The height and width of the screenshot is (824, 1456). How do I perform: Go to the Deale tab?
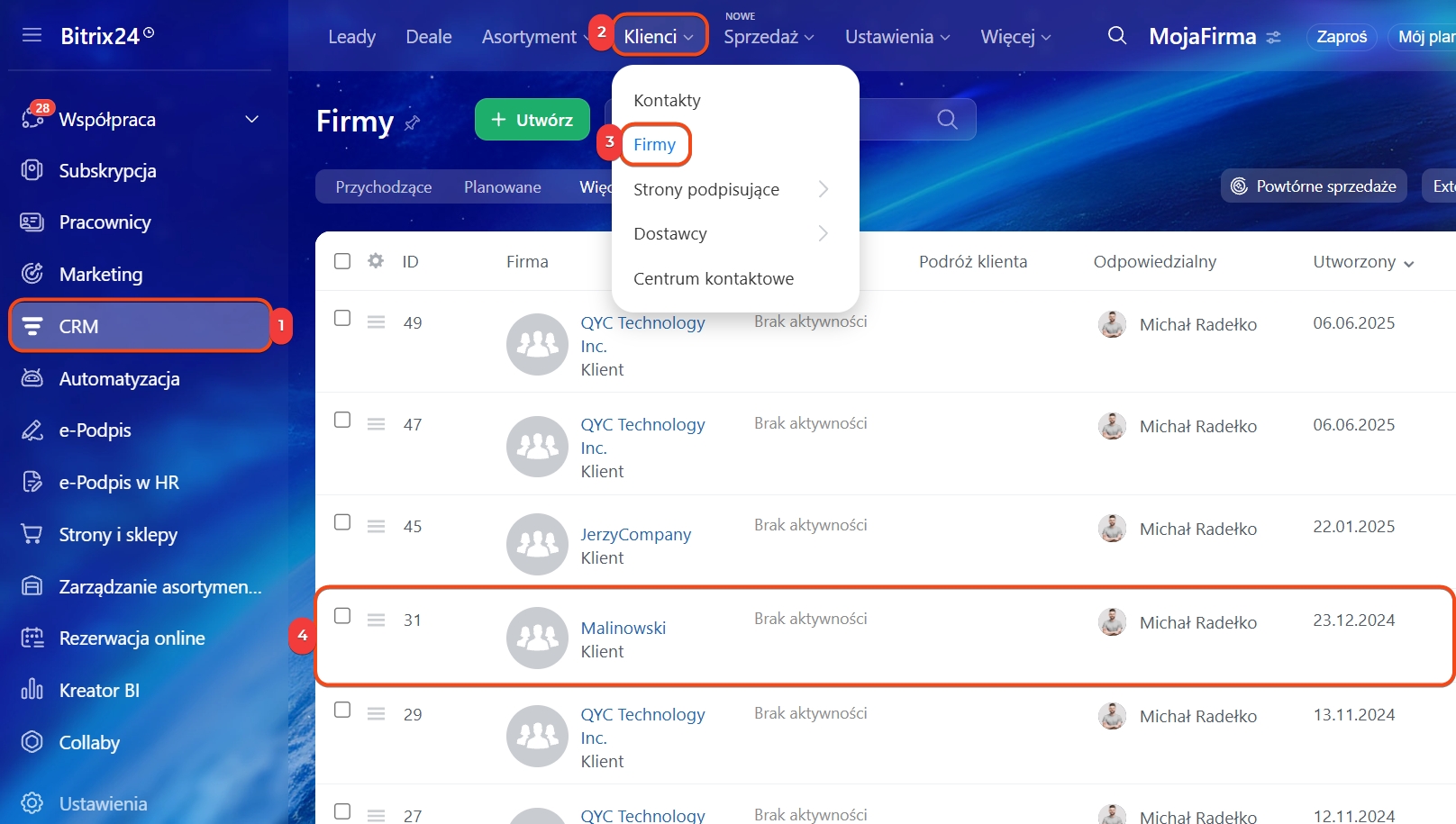(x=429, y=37)
